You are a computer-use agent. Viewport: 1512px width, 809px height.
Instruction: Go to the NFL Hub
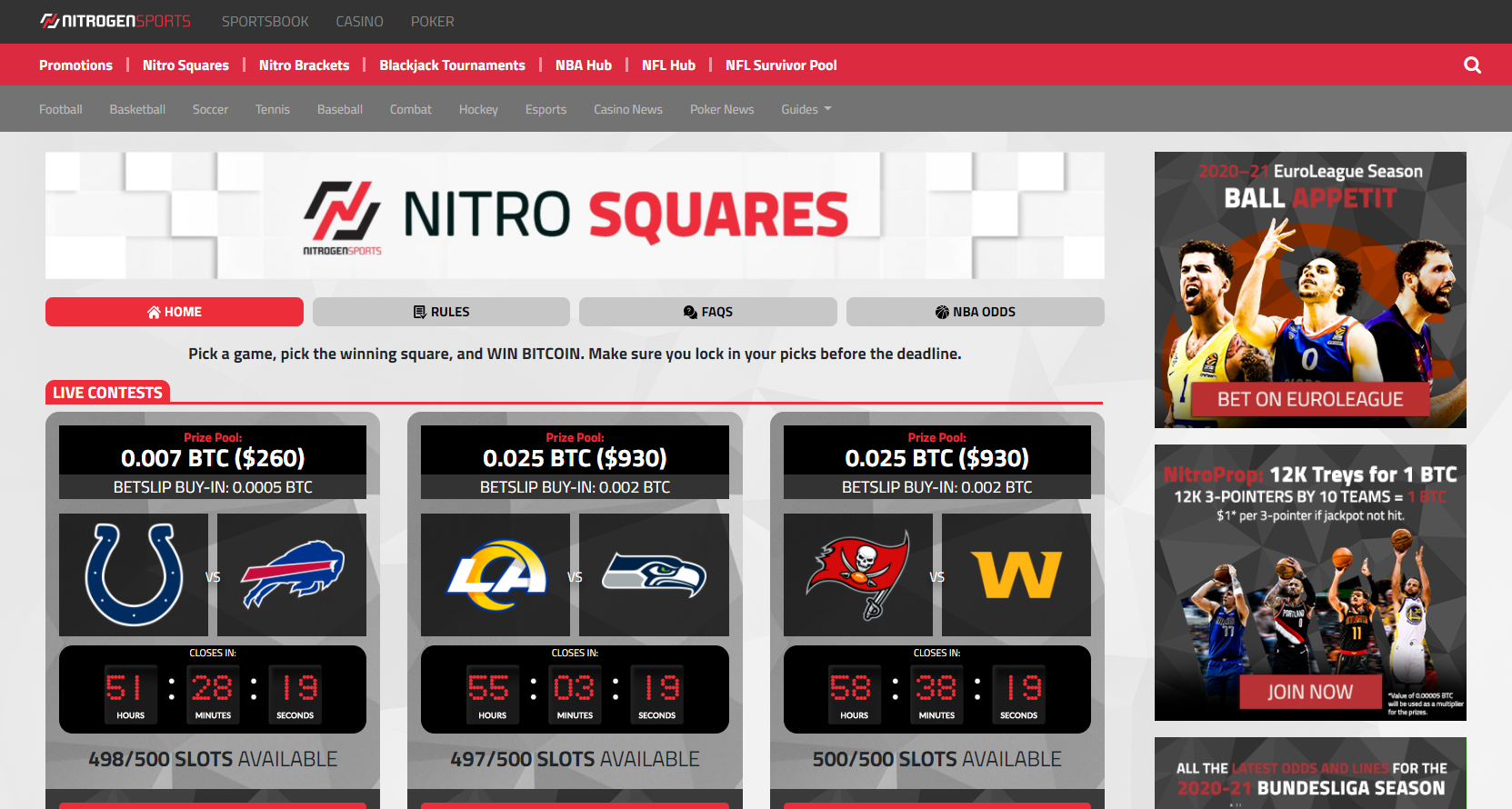click(x=668, y=65)
